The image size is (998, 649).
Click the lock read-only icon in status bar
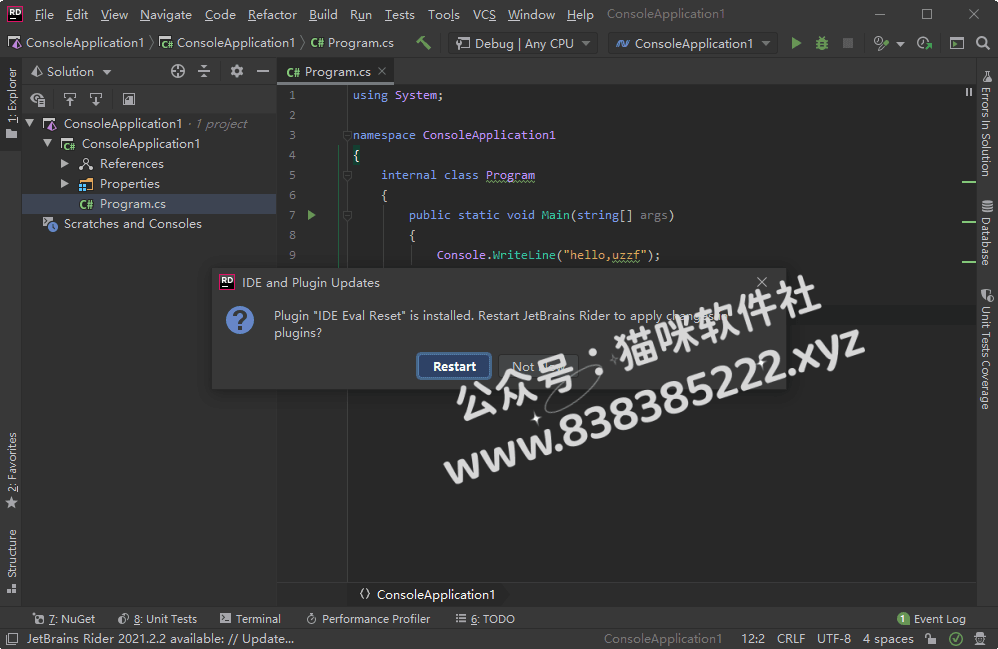(x=931, y=638)
